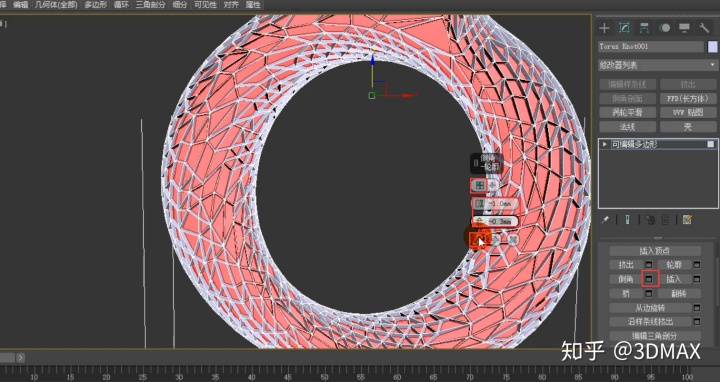Click Remove Modifier trash icon

tap(665, 220)
